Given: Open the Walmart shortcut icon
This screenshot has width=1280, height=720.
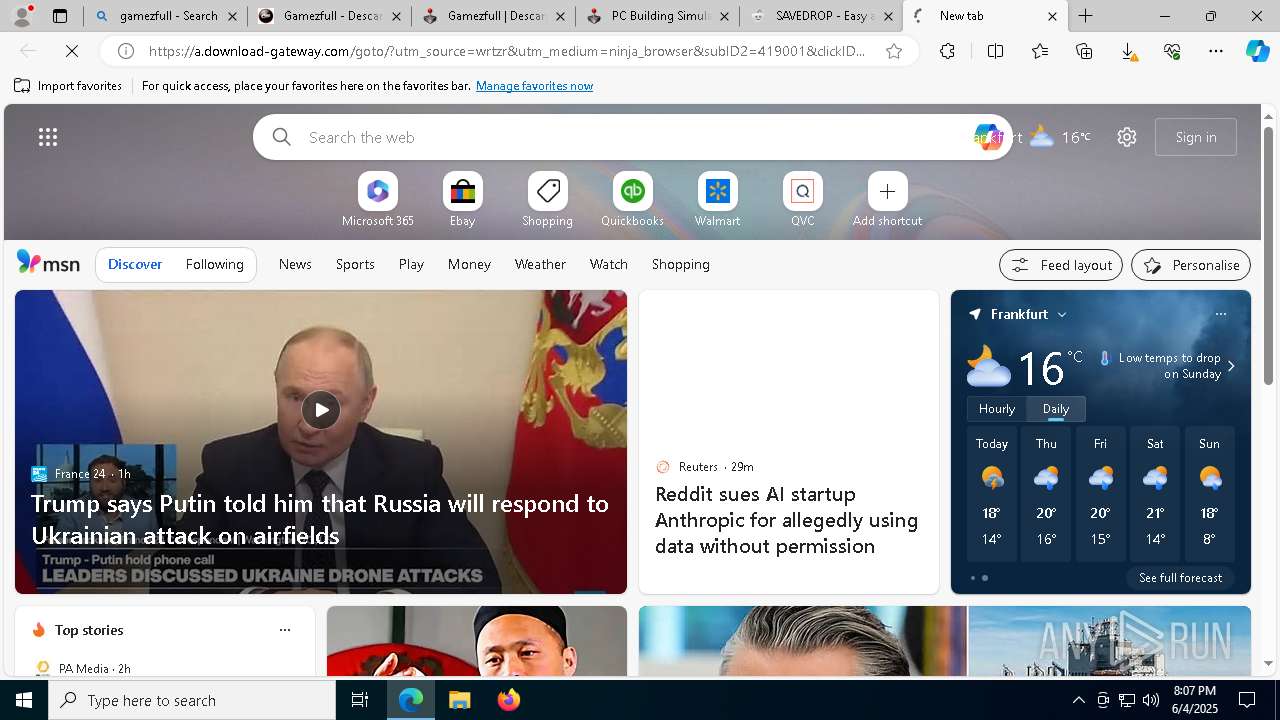Looking at the screenshot, I should (717, 191).
